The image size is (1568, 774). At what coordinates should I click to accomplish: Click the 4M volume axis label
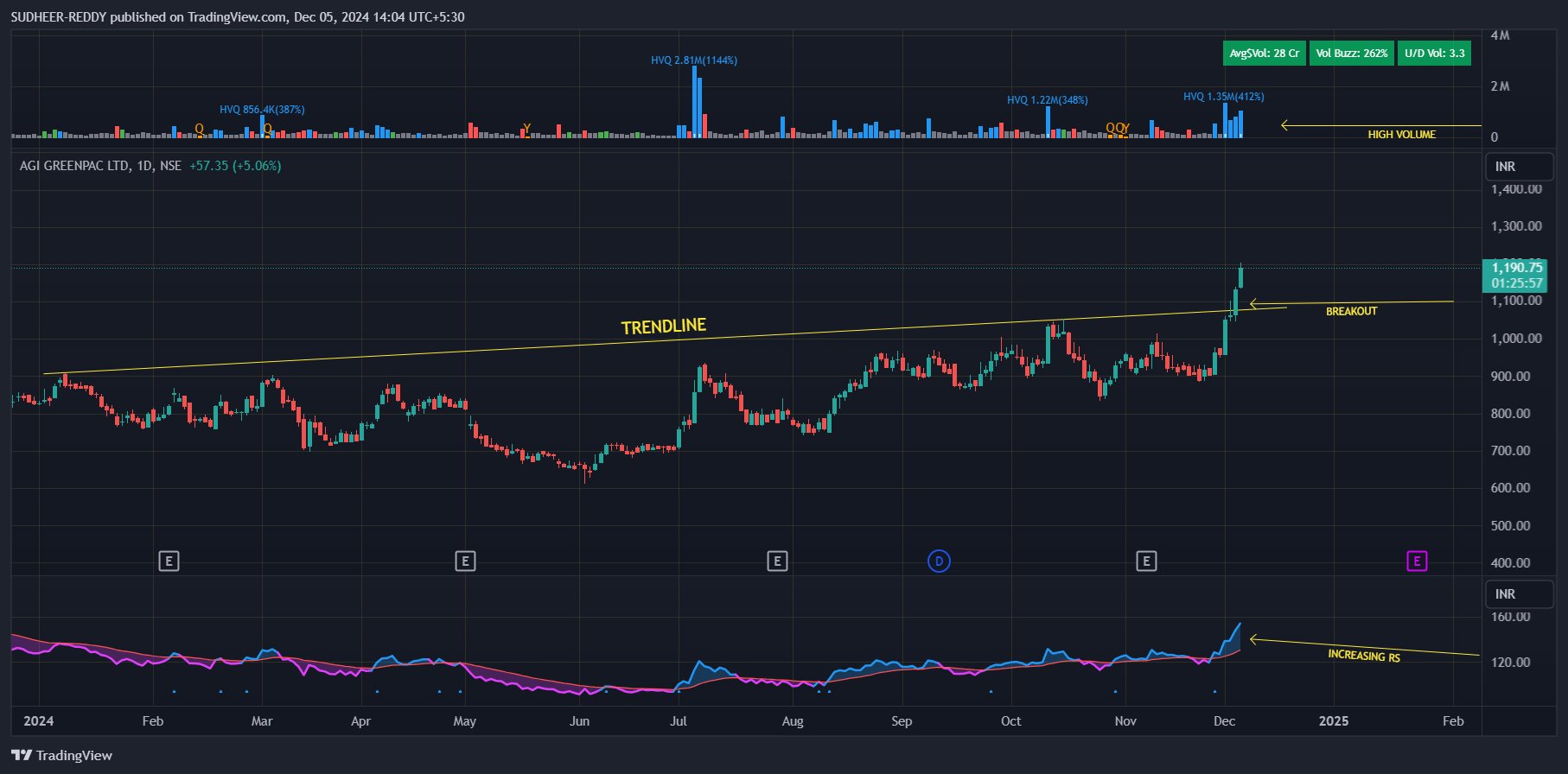pos(1500,35)
